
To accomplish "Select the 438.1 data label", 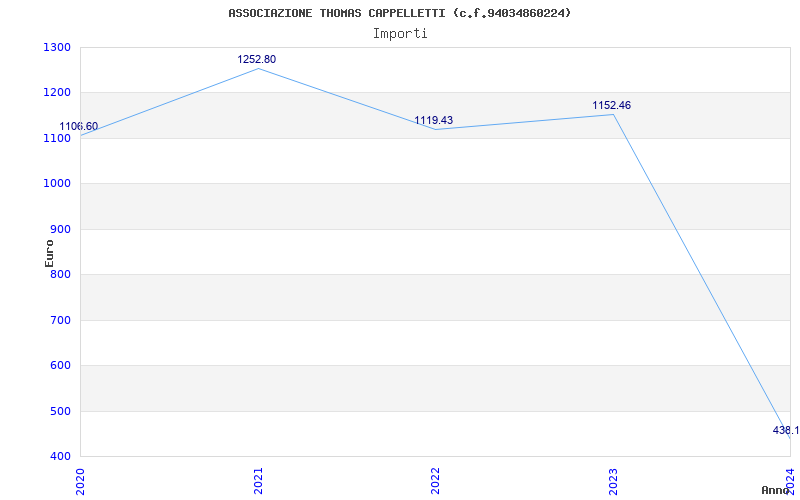I will point(786,431).
